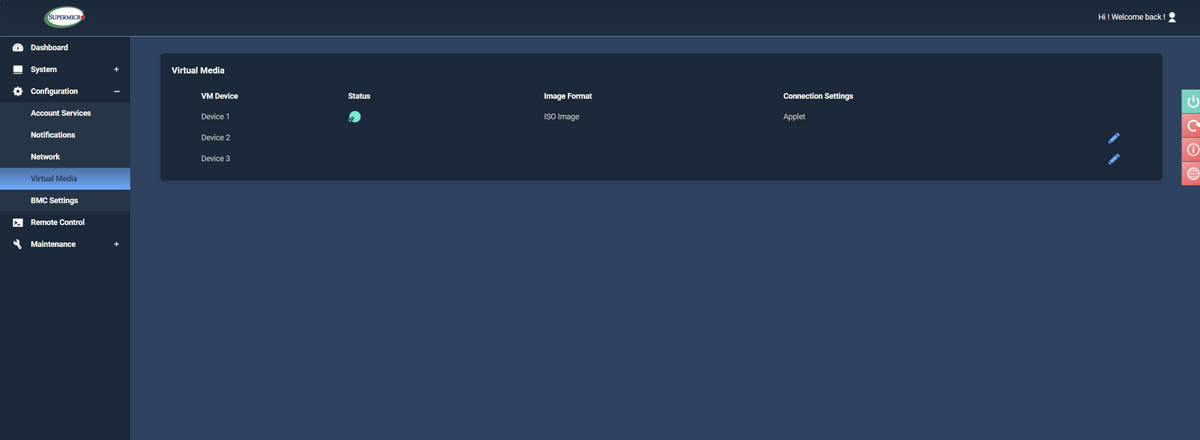
Task: Click the Image Format column header
Action: point(569,96)
